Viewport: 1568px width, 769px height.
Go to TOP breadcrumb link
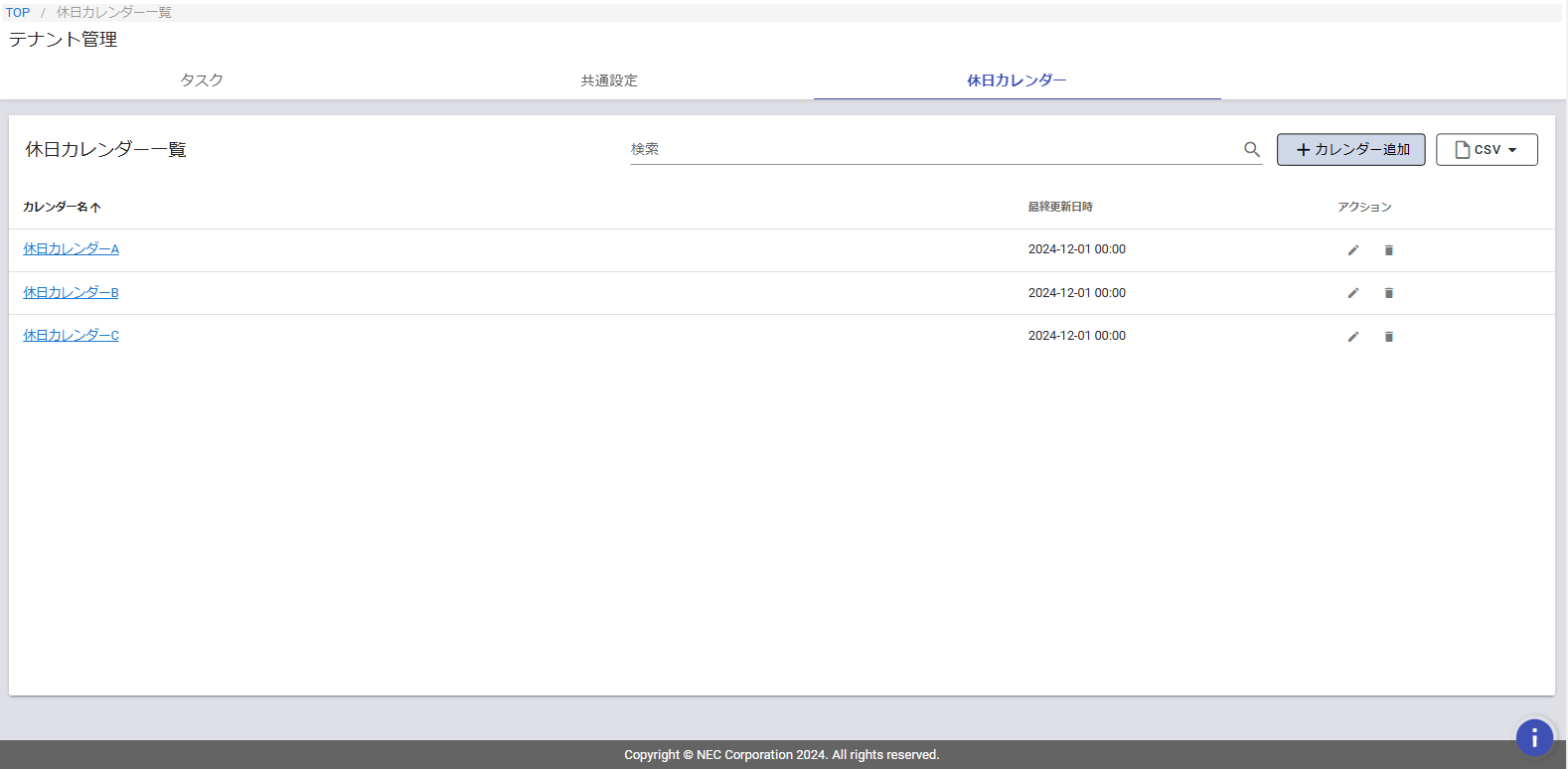18,13
